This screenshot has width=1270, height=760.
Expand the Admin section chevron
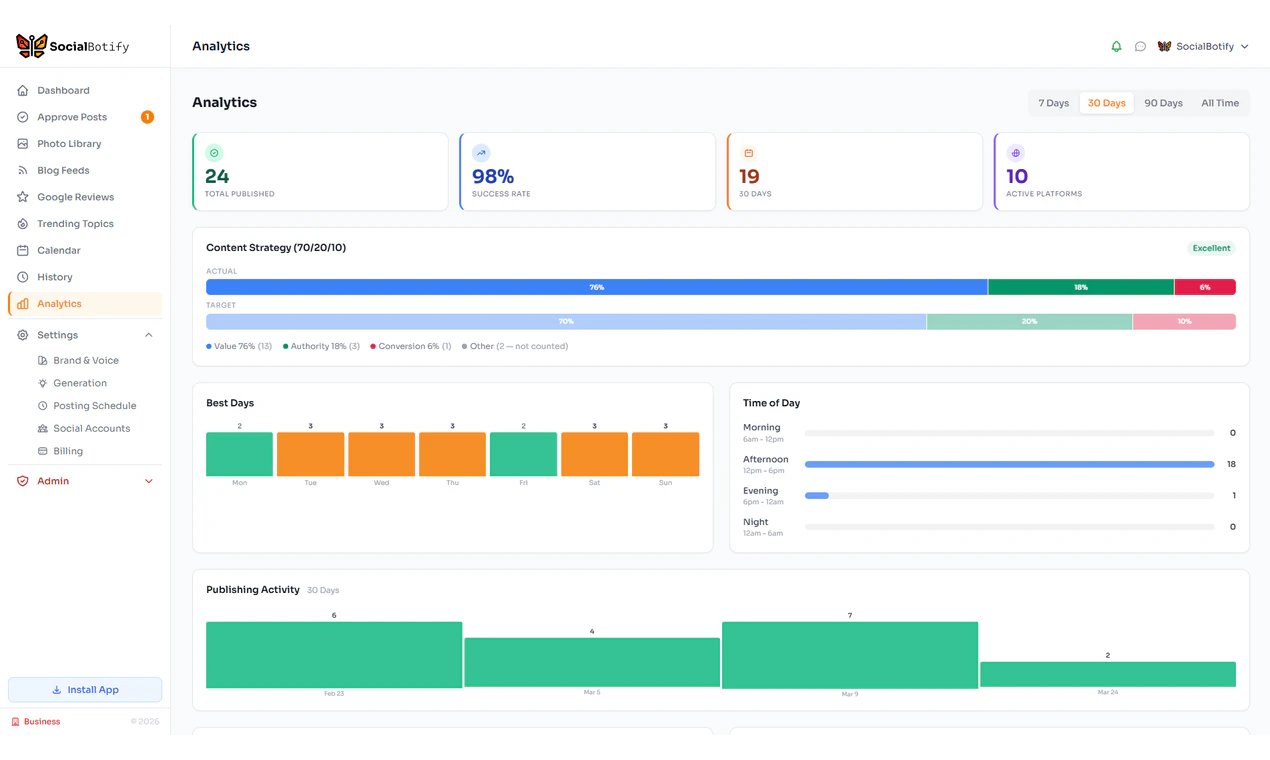pos(149,481)
